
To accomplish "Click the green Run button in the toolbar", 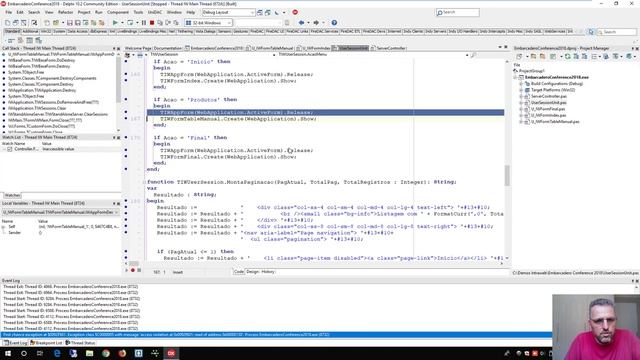I will tap(115, 23).
